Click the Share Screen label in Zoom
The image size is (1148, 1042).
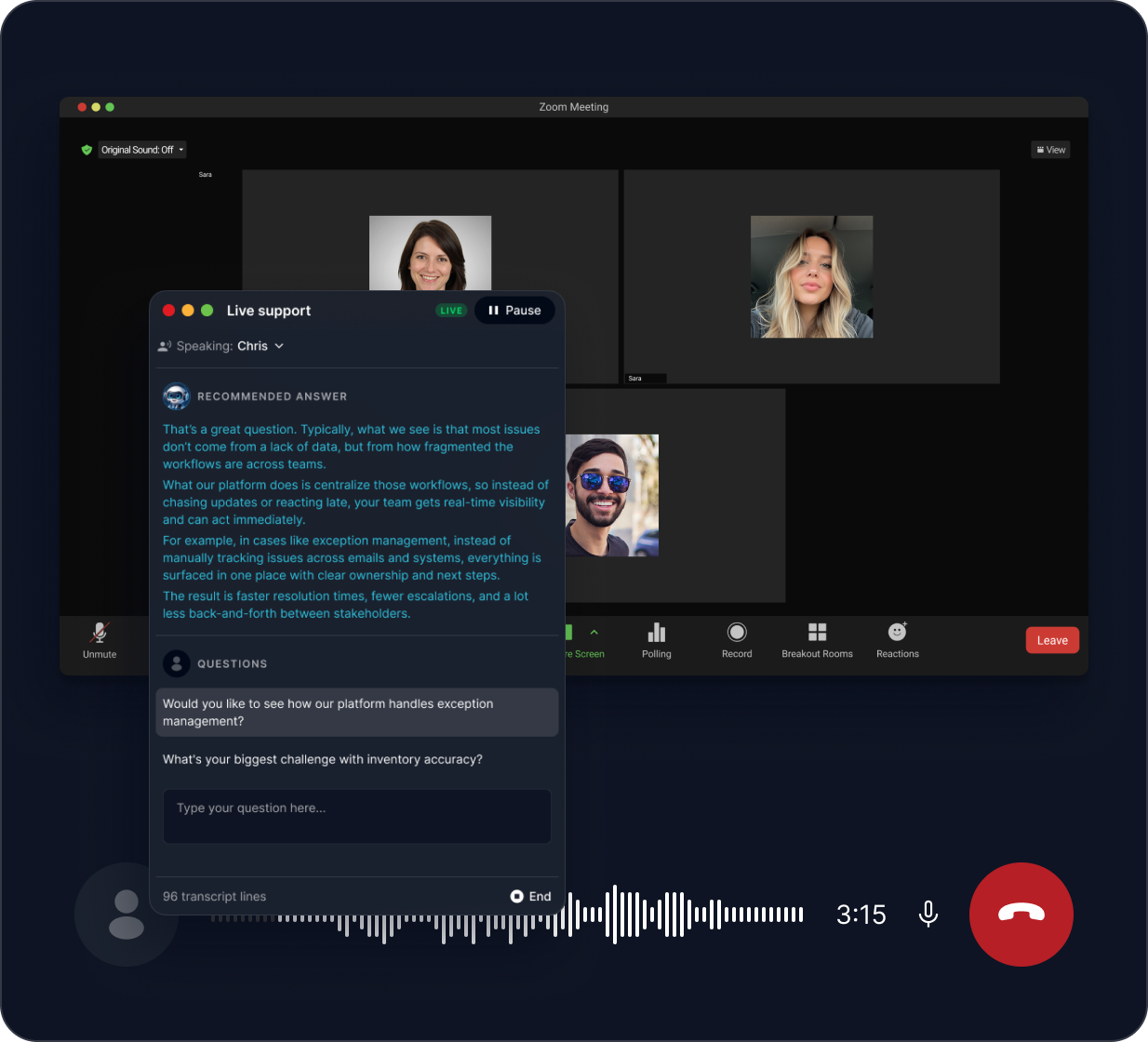coord(585,654)
